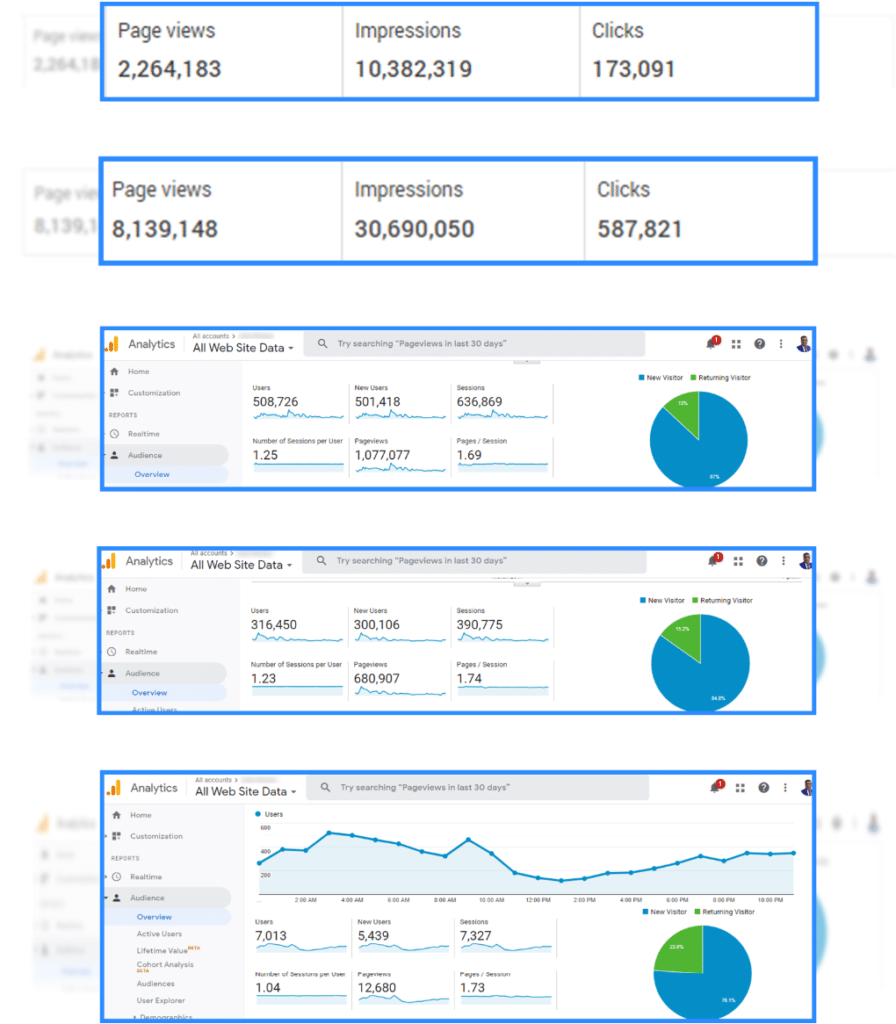The height and width of the screenshot is (1024, 896).
Task: Expand the Demographics section in the 7,013 users panel
Action: point(135,1017)
